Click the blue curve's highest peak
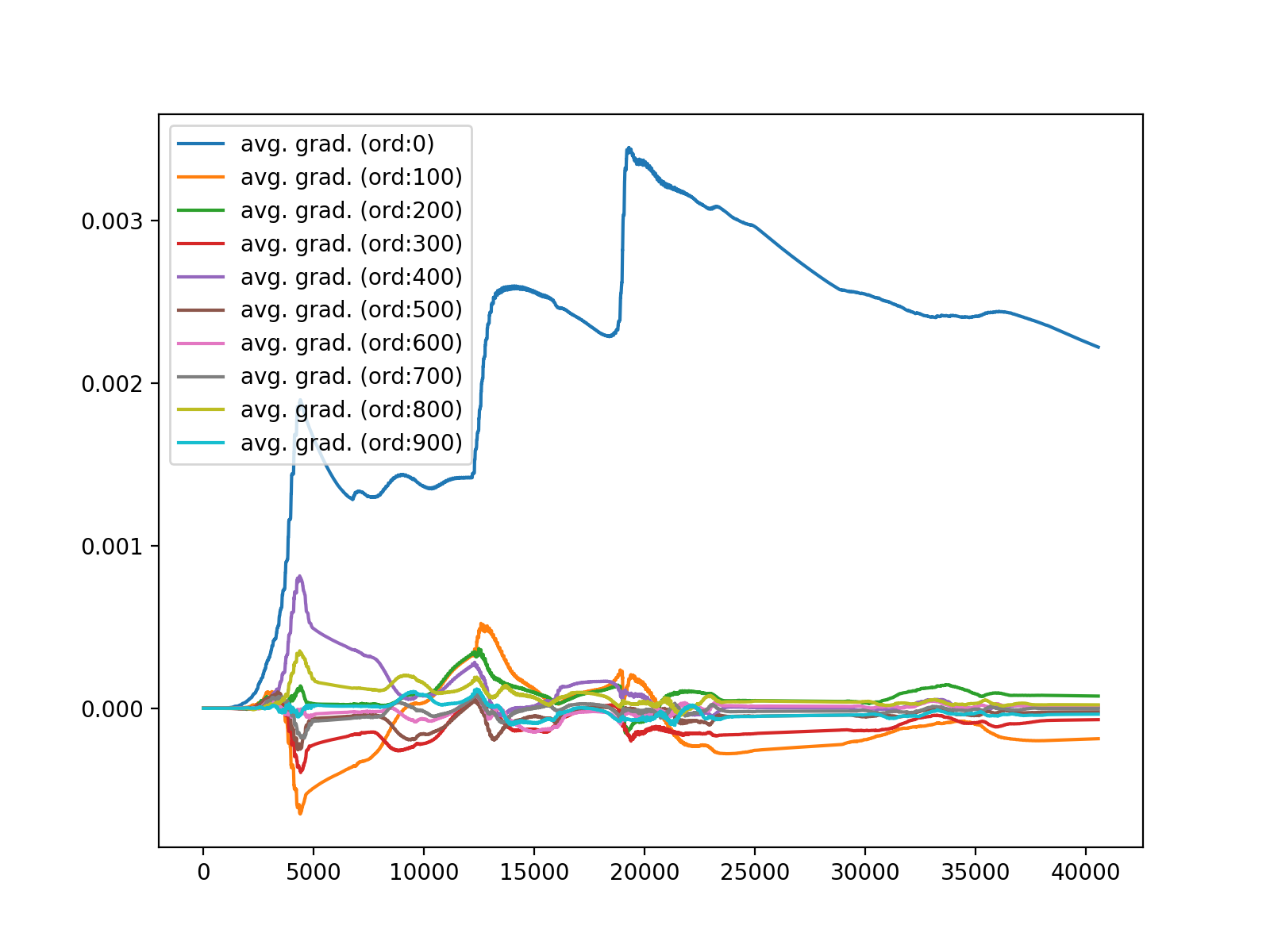Screen dimensions: 1270x952 629,148
